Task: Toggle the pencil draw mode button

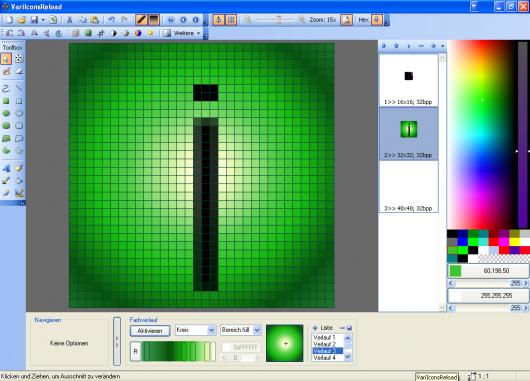Action: pos(141,20)
